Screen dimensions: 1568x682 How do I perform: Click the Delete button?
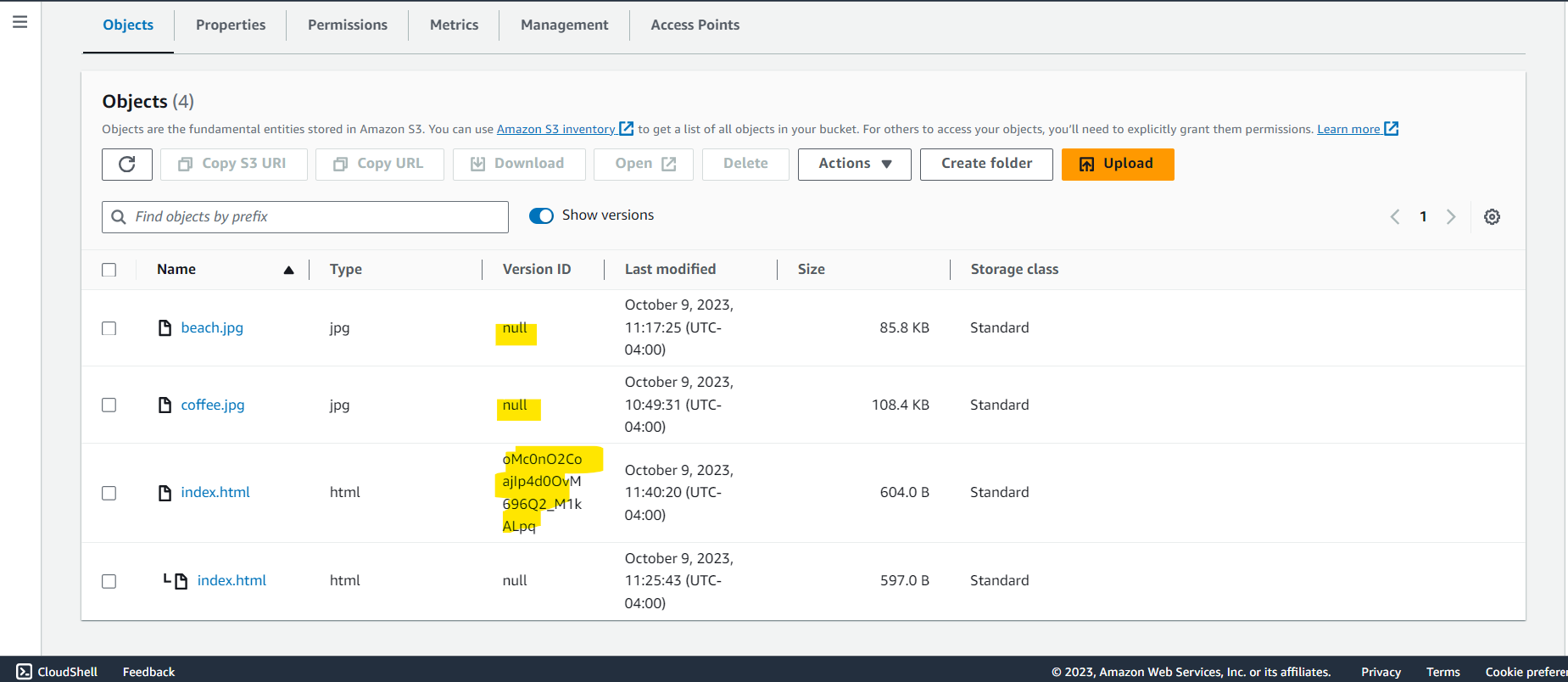point(745,165)
